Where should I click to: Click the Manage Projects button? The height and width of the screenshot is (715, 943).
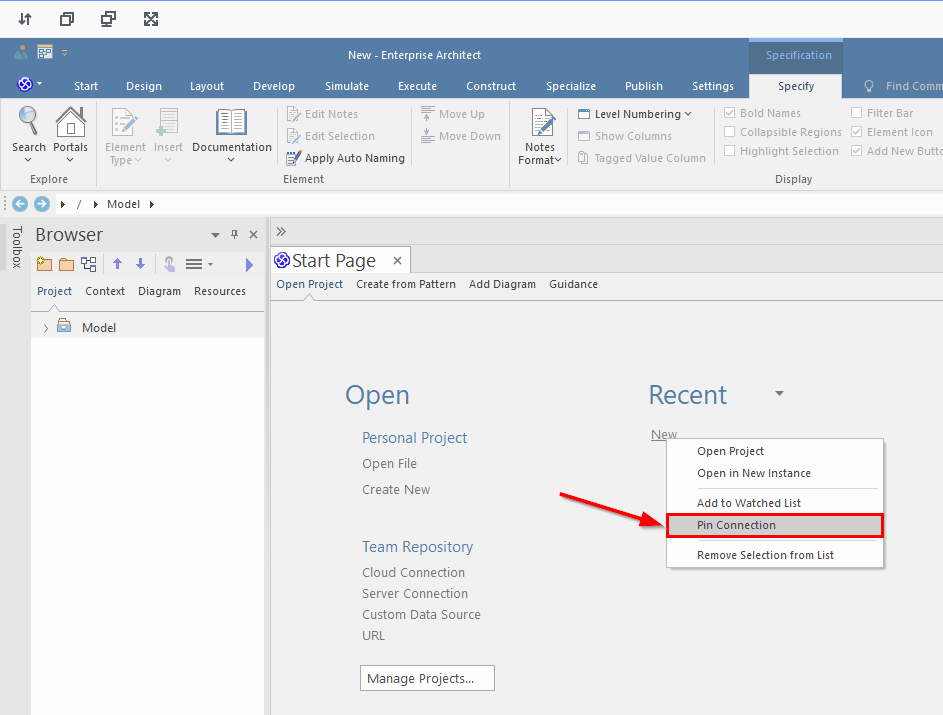point(427,678)
